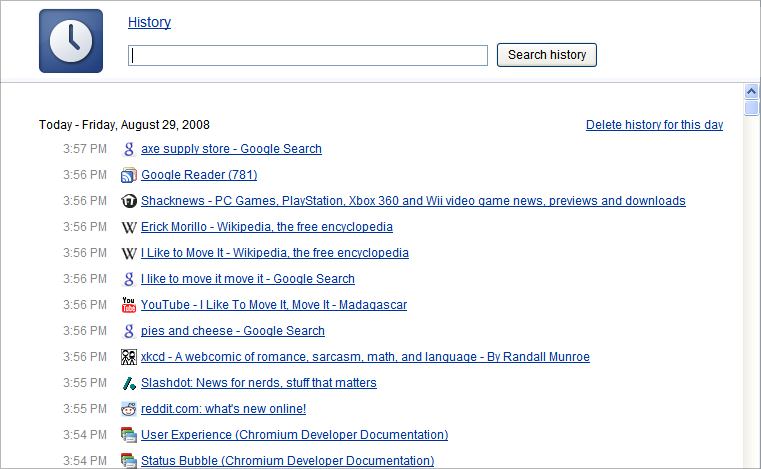Open I Like to Move It Wikipedia link

(x=275, y=253)
